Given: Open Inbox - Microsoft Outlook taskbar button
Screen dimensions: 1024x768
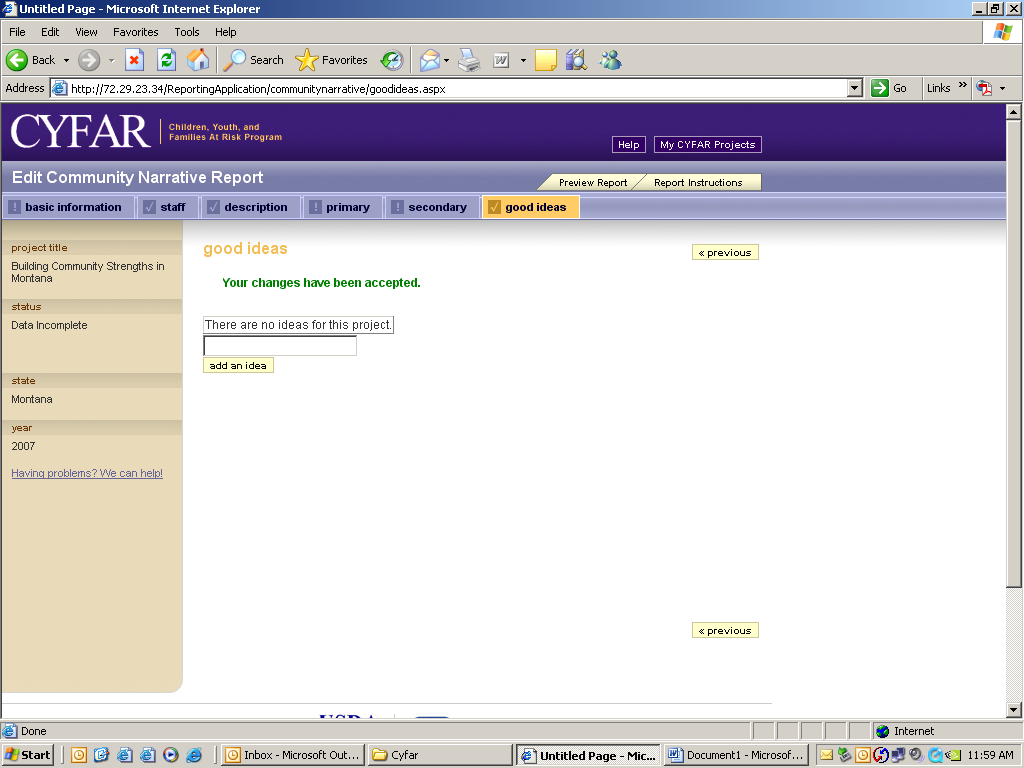Looking at the screenshot, I should tap(291, 755).
